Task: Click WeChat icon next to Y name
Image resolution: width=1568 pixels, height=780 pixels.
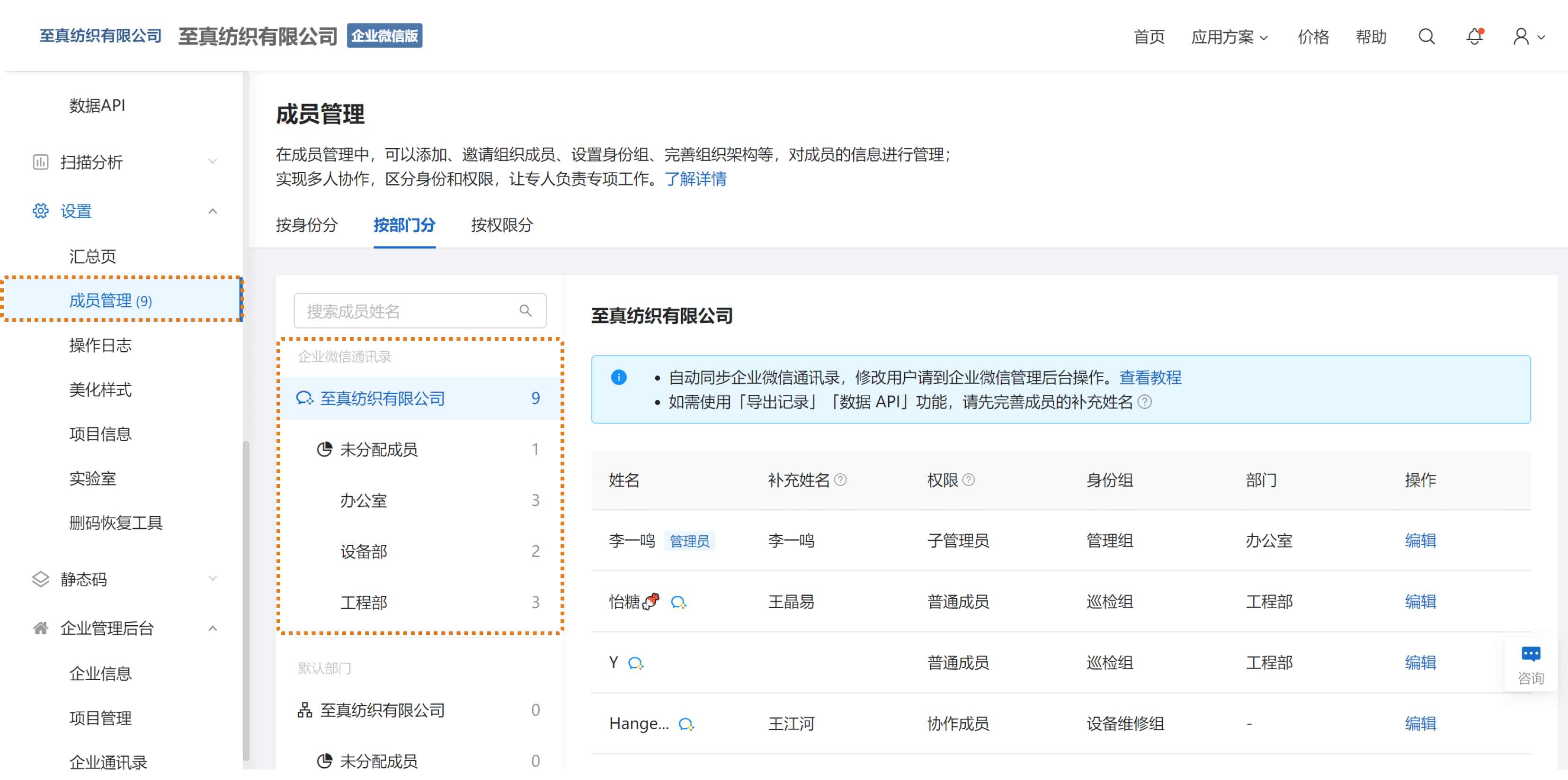Action: click(635, 663)
